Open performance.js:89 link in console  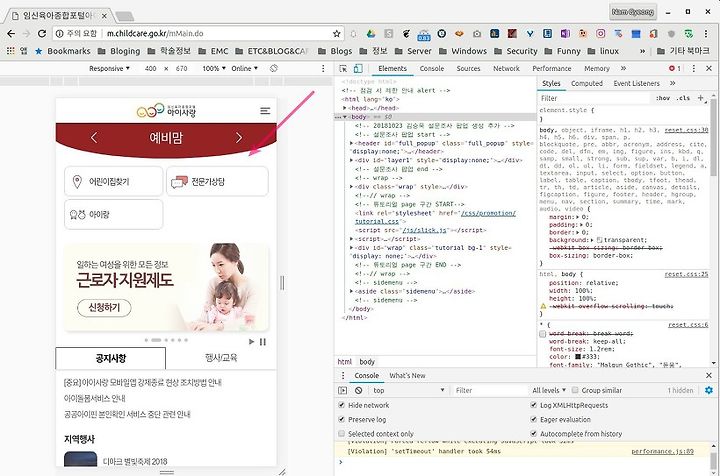[x=662, y=451]
